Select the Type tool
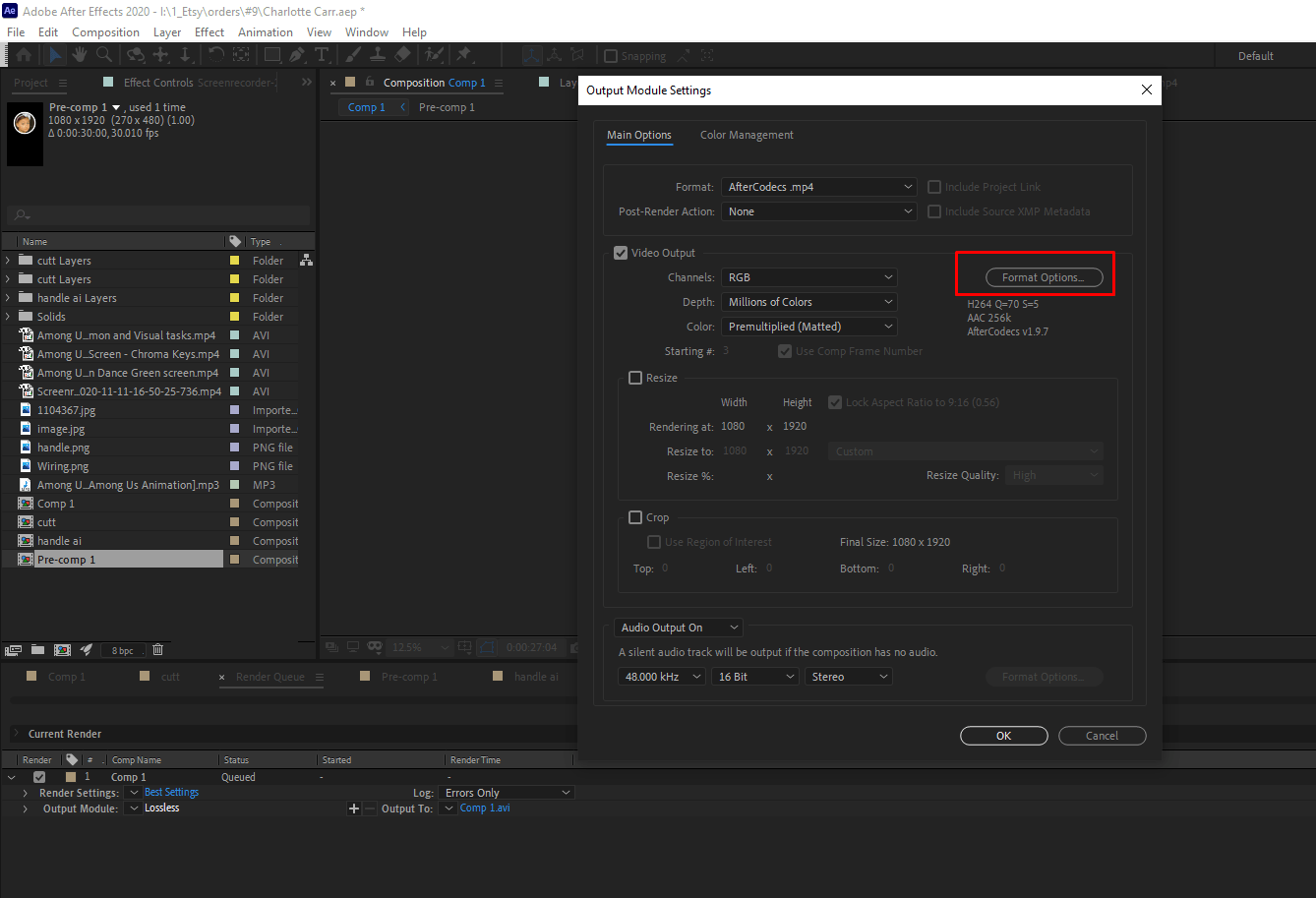1316x898 pixels. coord(323,55)
